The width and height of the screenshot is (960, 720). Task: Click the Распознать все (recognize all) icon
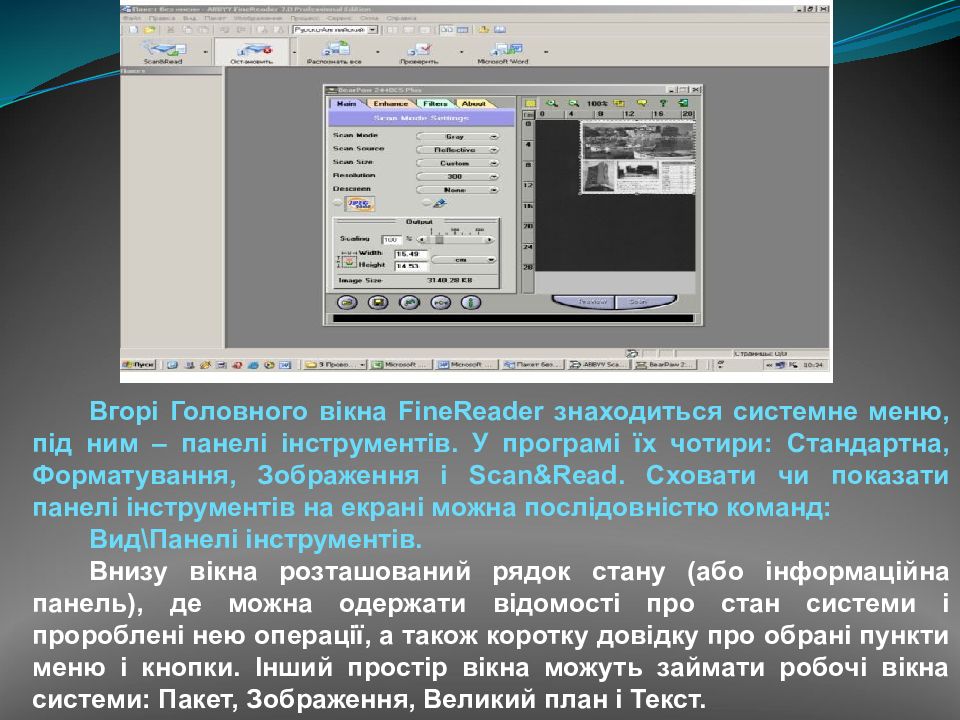[x=335, y=49]
